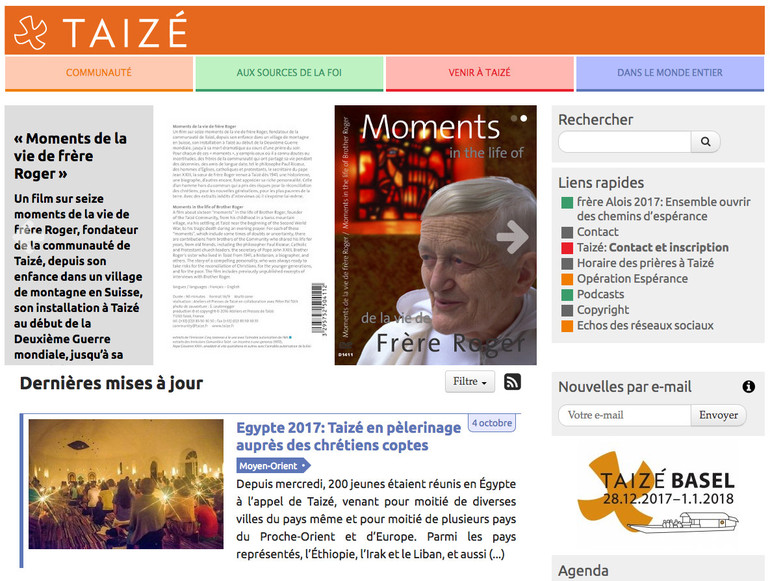This screenshot has height=581, width=770.
Task: Open Egypte 2017 article headline
Action: pos(348,436)
